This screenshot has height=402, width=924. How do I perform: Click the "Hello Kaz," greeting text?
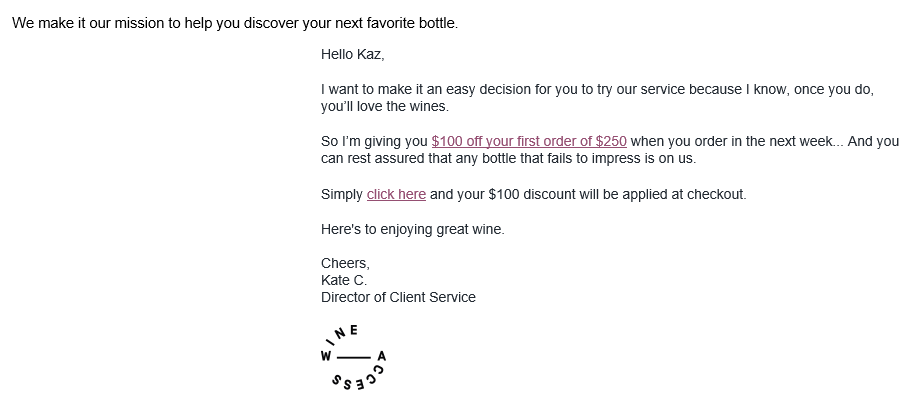(x=352, y=55)
